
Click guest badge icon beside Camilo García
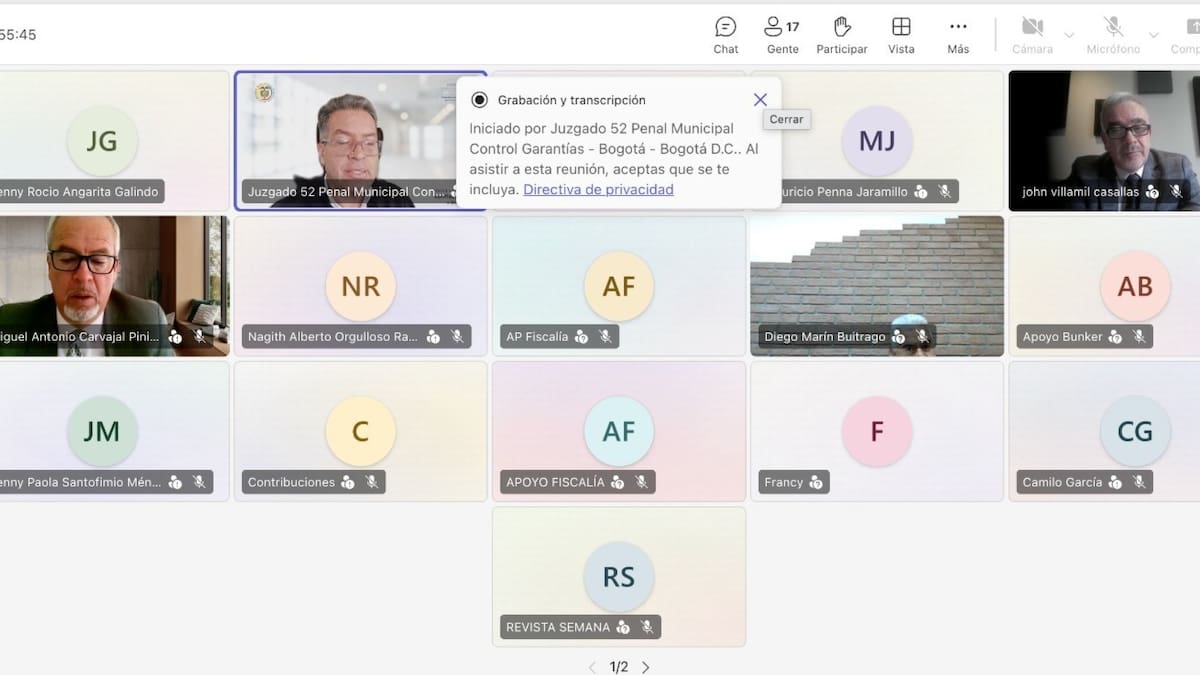pyautogui.click(x=1115, y=482)
